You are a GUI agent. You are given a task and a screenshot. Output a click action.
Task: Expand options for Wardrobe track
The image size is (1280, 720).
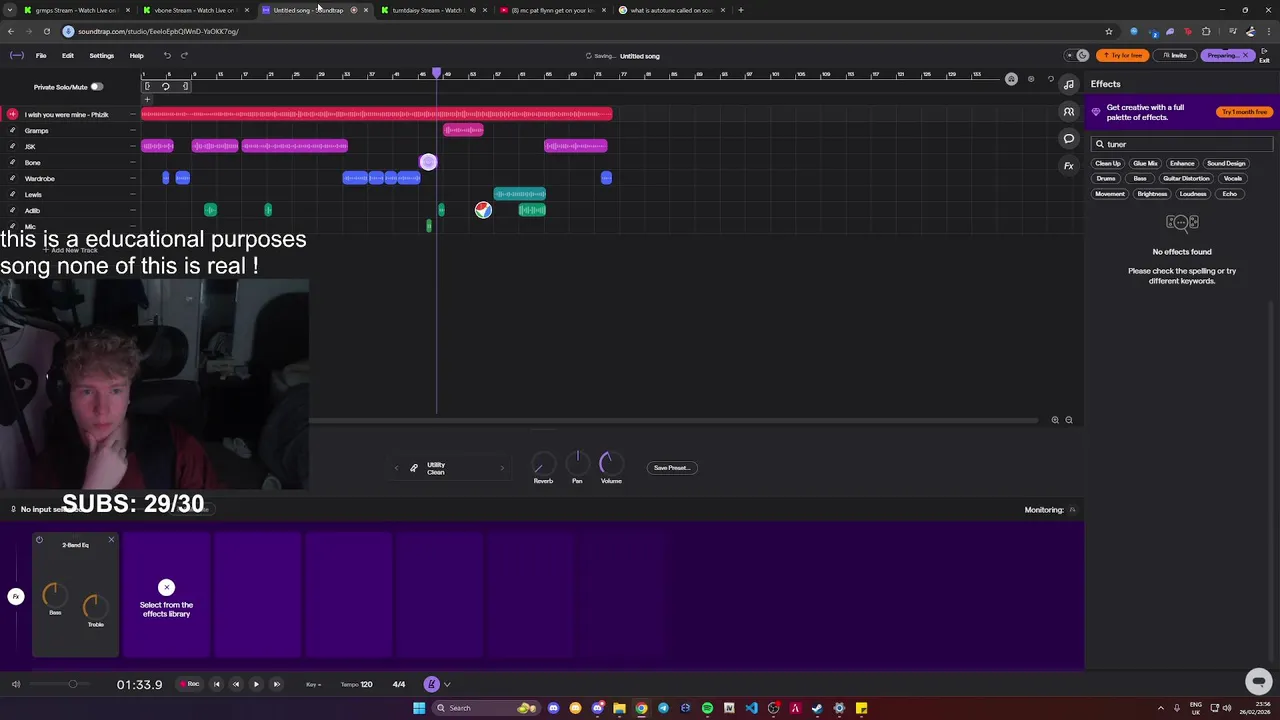[x=132, y=178]
